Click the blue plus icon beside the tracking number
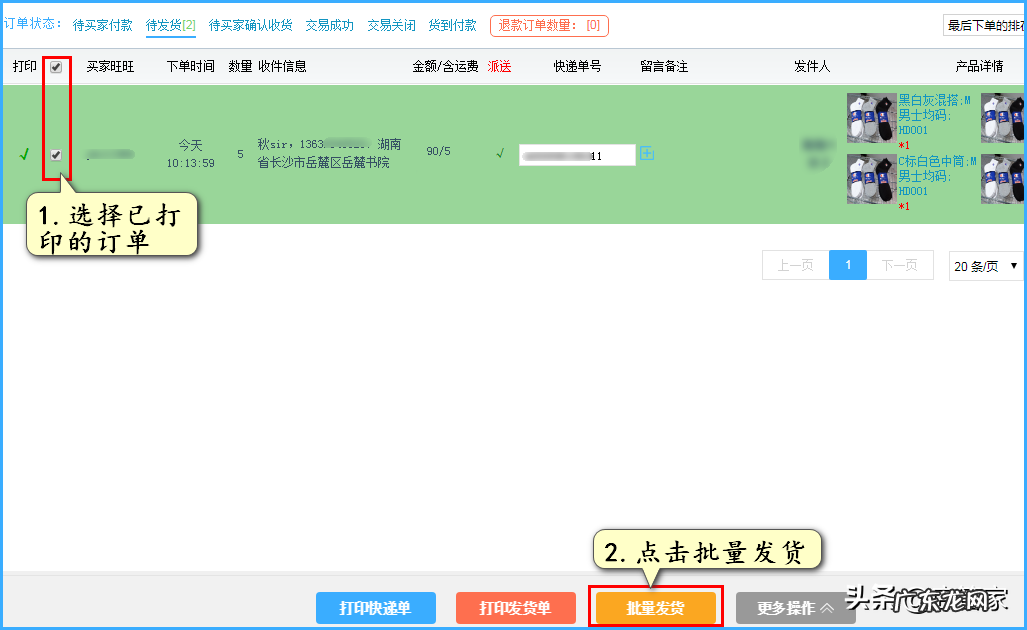1027x630 pixels. tap(648, 154)
